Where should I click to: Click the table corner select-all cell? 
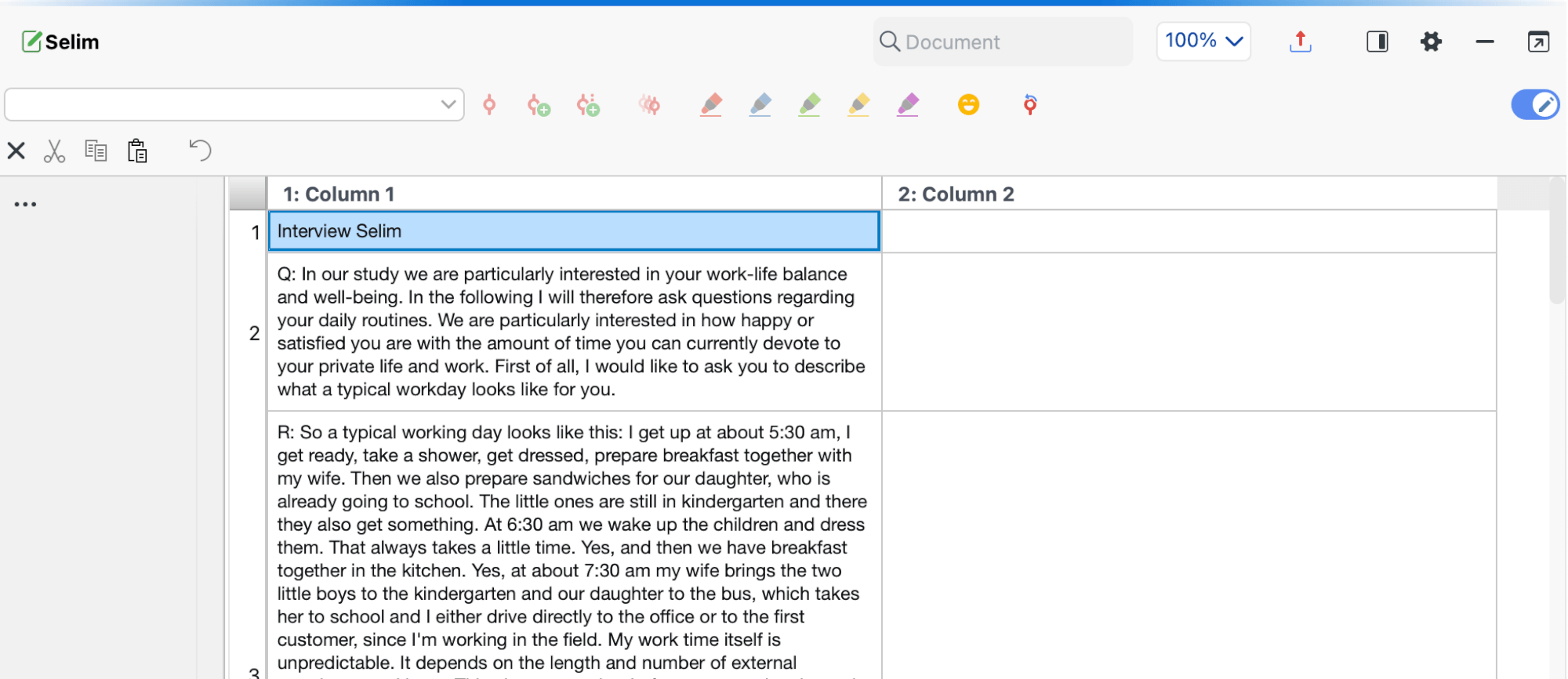click(248, 194)
